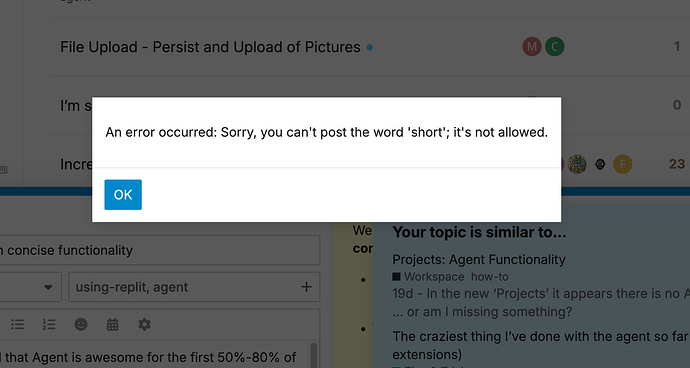Click the OK button in error dialog
This screenshot has height=368, width=690.
click(x=123, y=195)
